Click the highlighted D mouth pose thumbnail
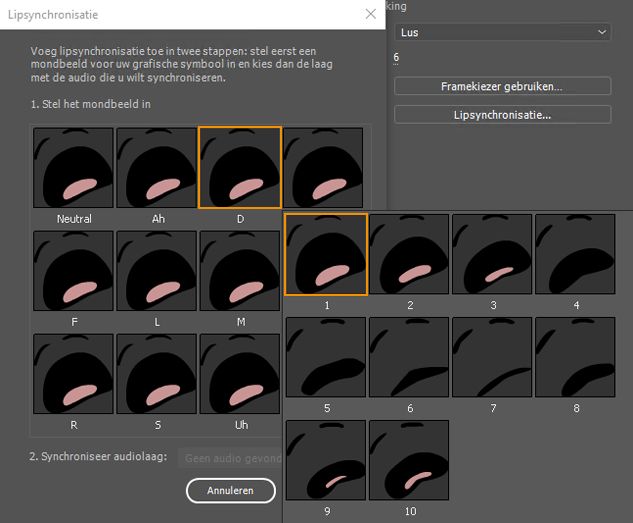633x523 pixels. [x=240, y=167]
